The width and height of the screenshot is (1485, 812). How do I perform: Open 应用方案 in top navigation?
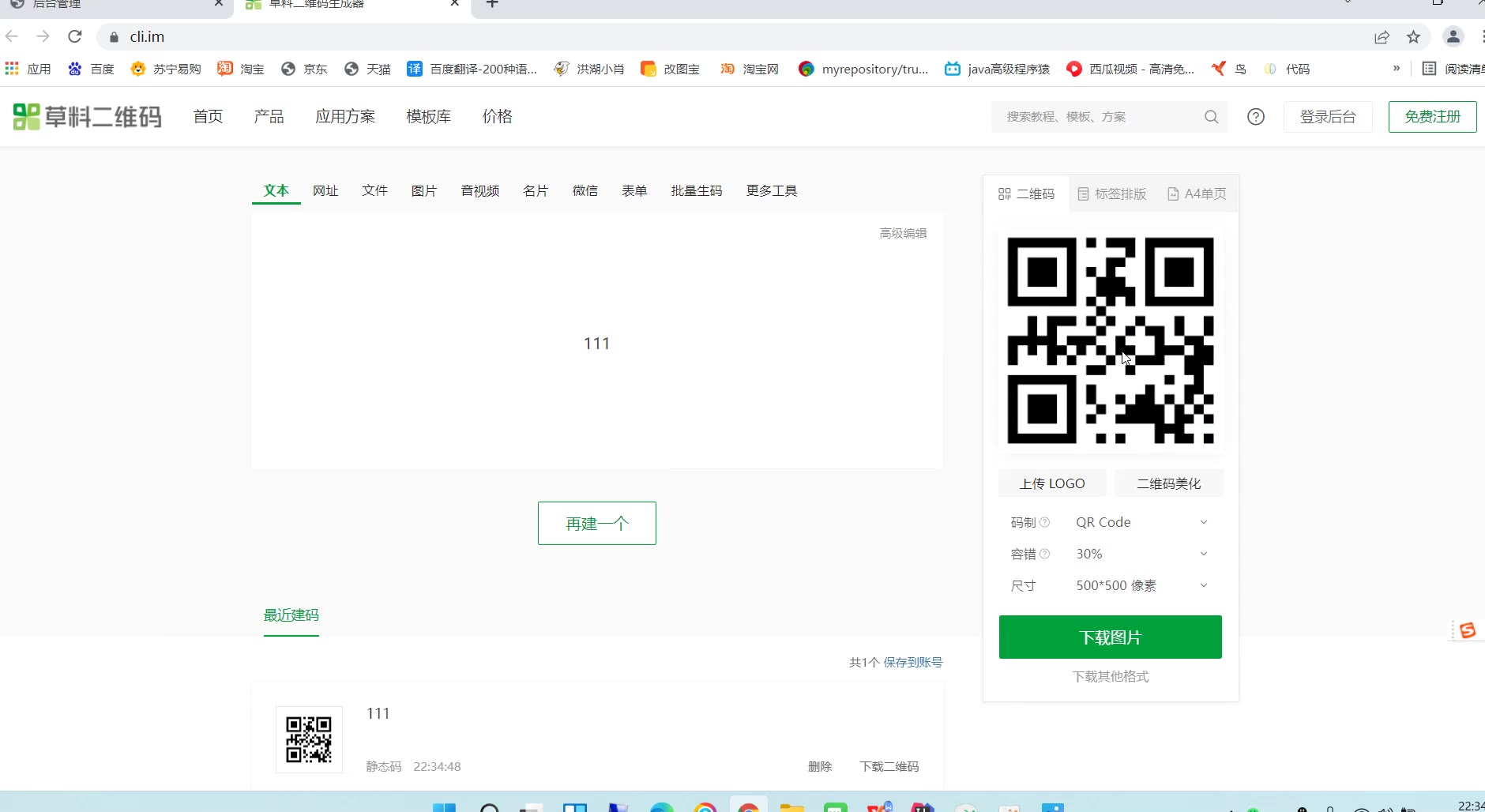coord(345,116)
